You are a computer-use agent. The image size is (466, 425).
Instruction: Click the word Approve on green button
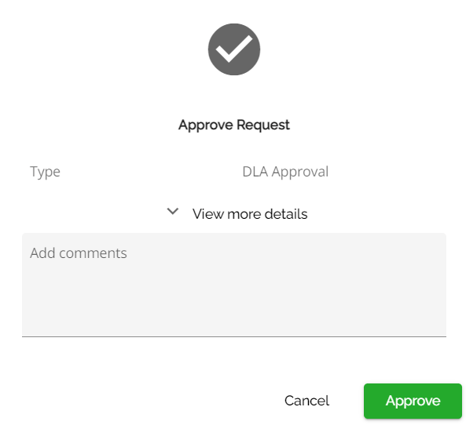point(413,401)
